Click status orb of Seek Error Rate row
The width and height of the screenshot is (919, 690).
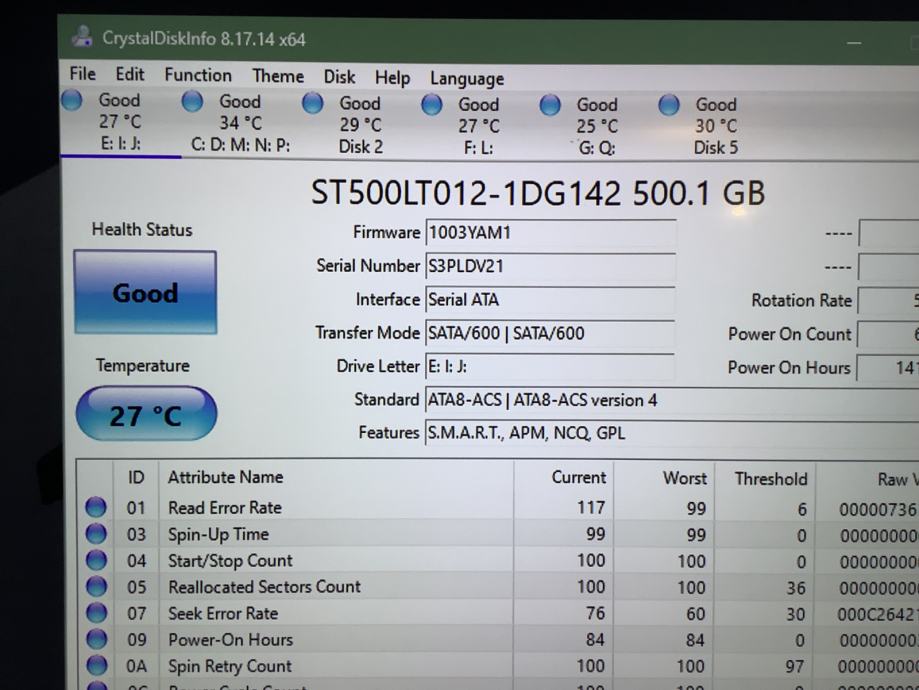97,613
